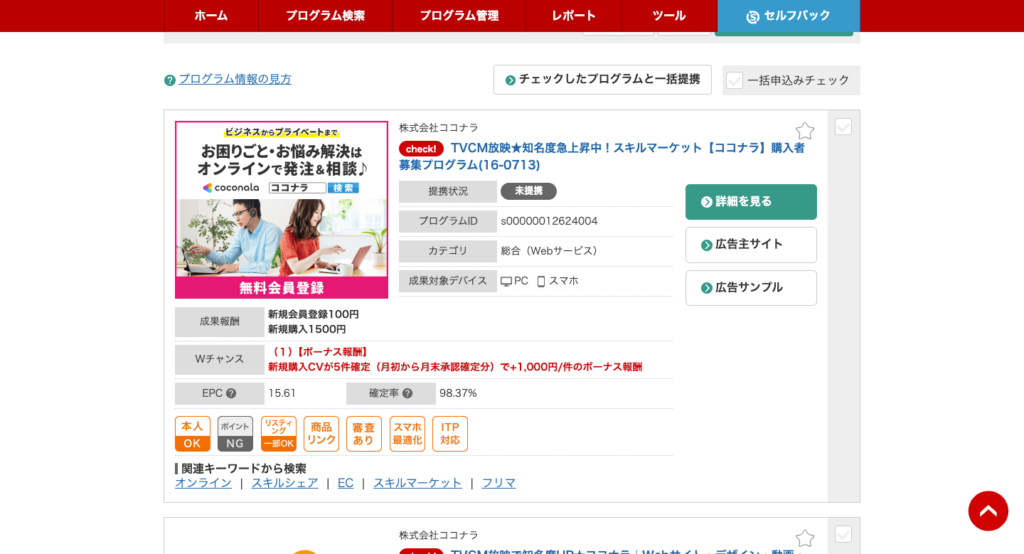Click the スマホ device icon
1024x554 pixels.
tap(541, 282)
